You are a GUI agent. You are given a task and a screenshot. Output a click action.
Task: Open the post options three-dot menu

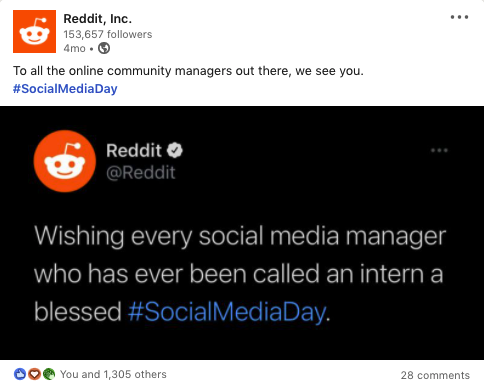tap(459, 17)
